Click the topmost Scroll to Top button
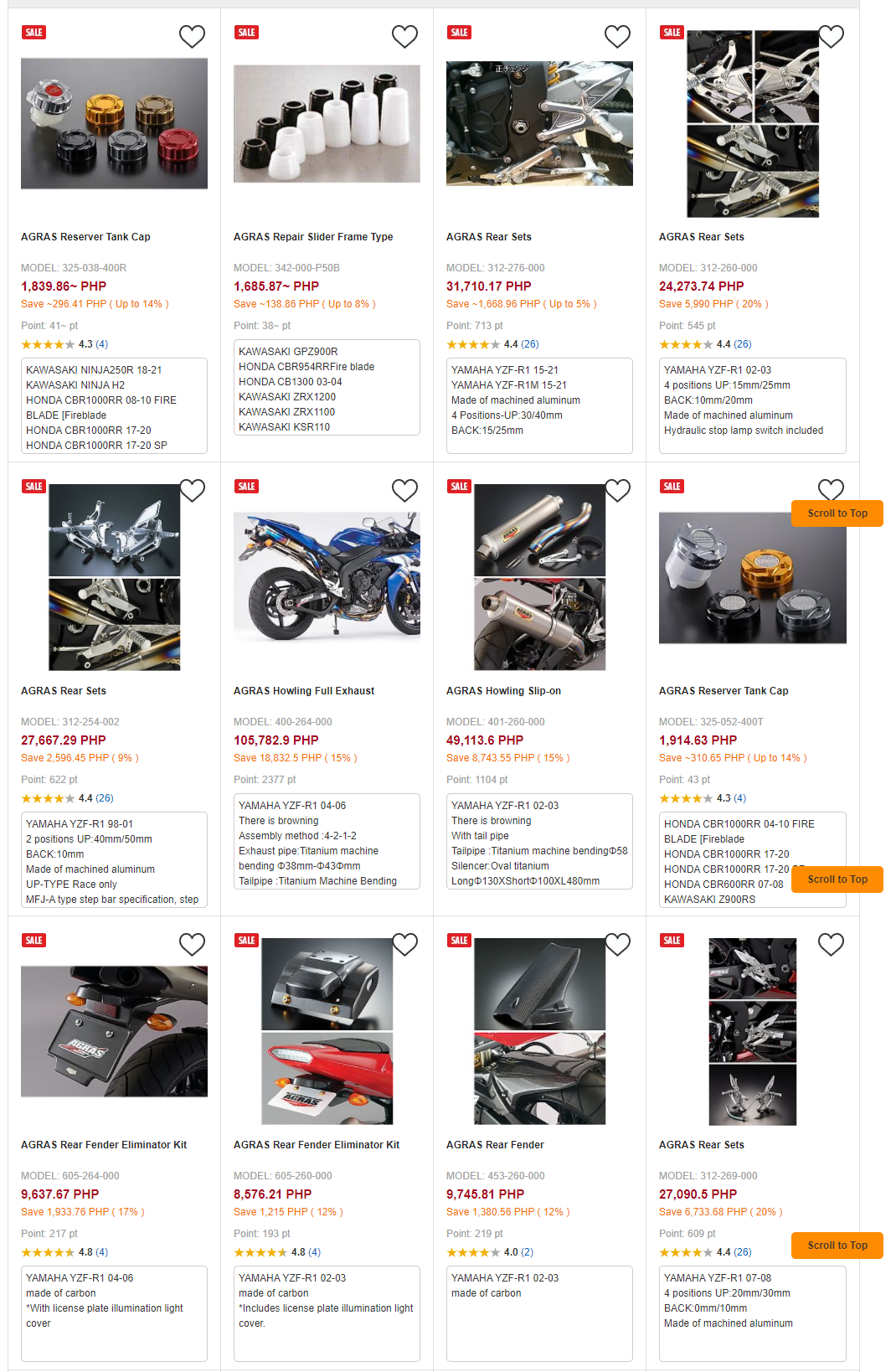Screen dimensions: 896x1372 point(837,513)
